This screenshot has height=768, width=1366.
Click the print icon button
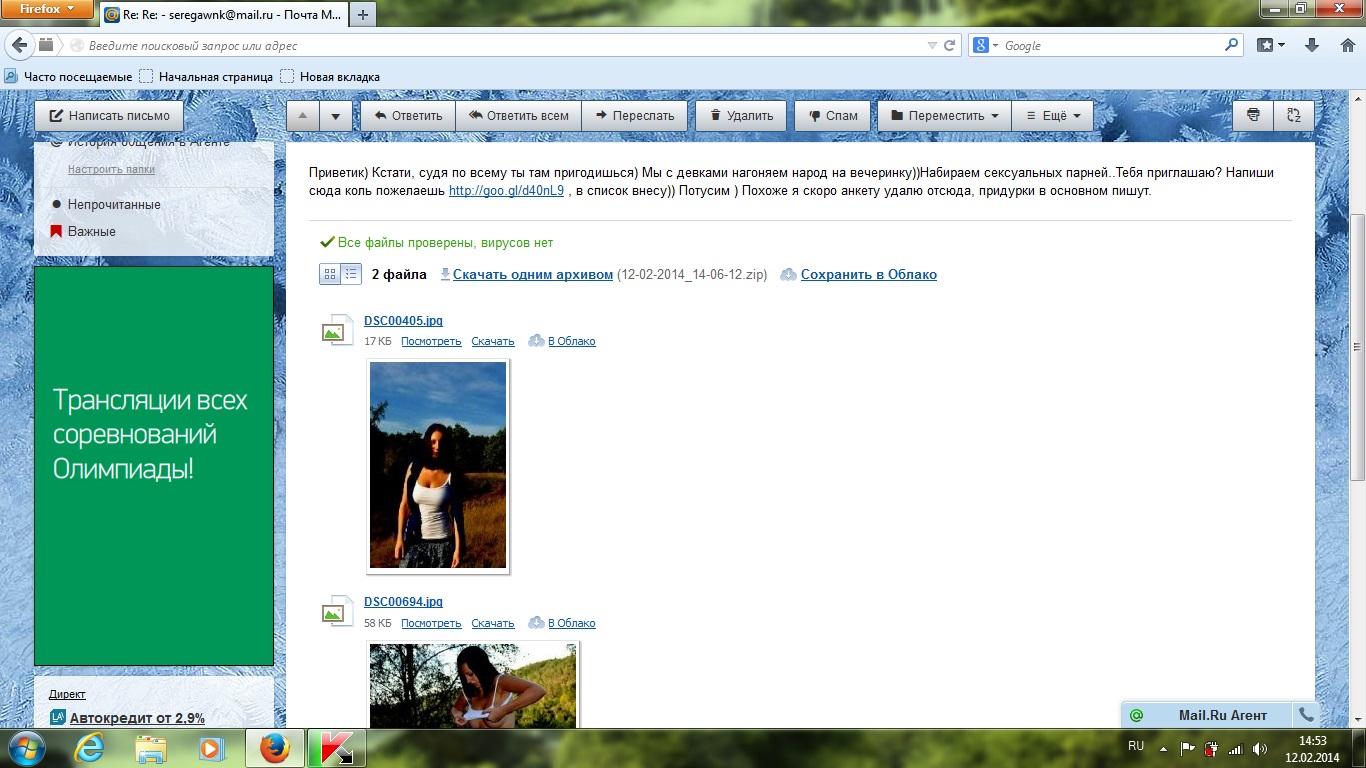pyautogui.click(x=1252, y=115)
